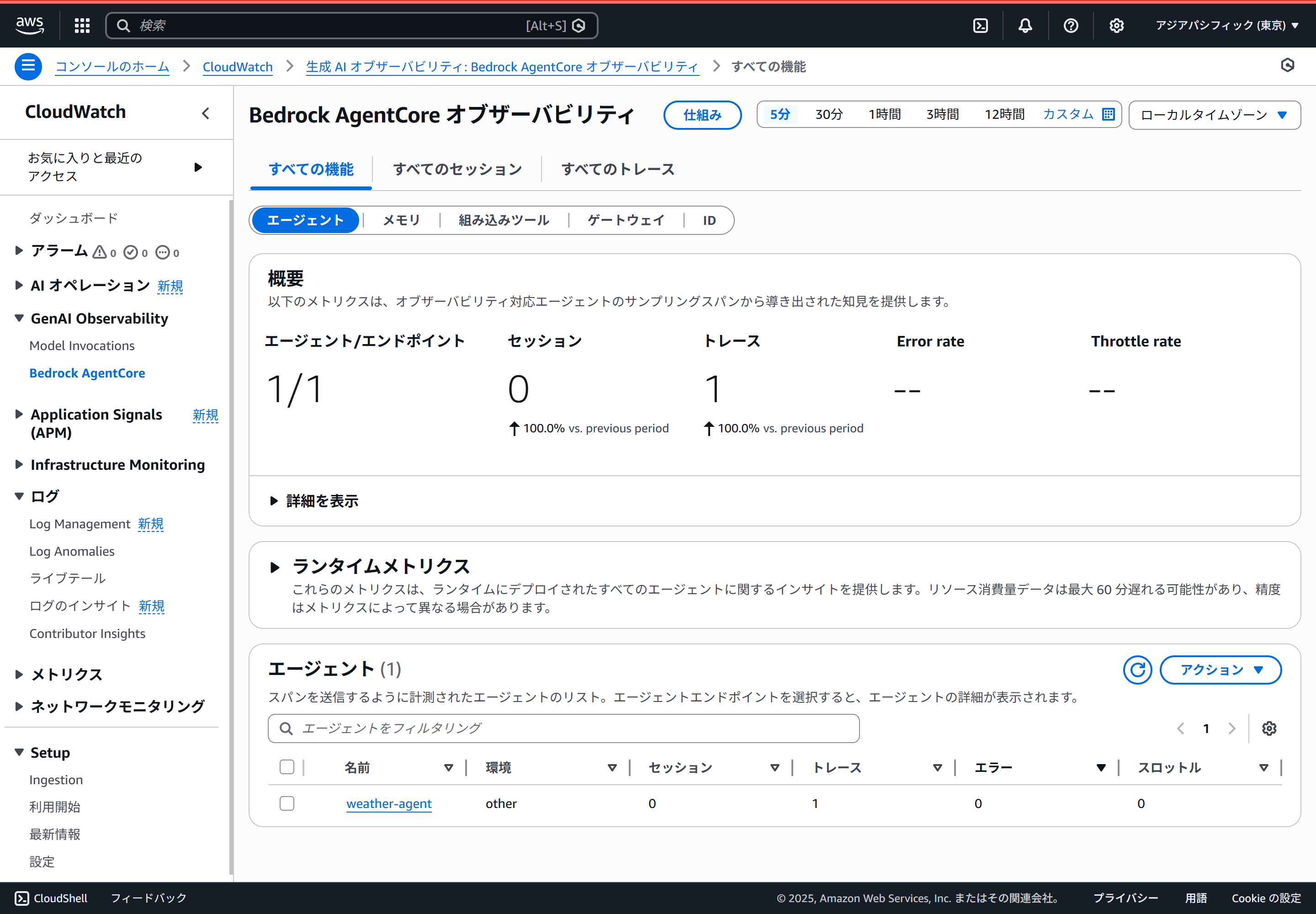Expand the ランタイムメトリクス section
1316x914 pixels.
coord(275,567)
